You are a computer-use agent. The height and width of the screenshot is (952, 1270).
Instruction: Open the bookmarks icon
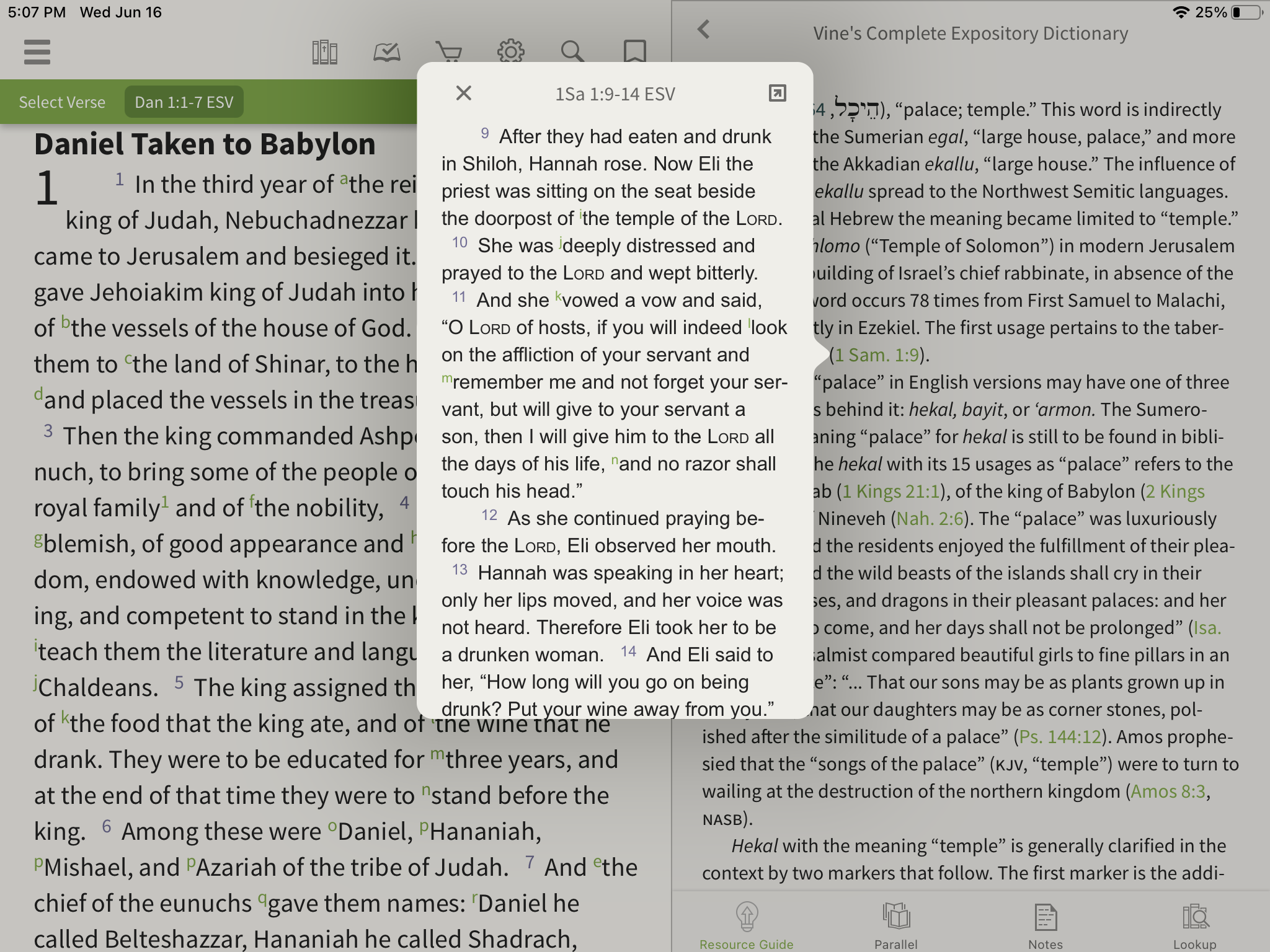click(x=634, y=52)
